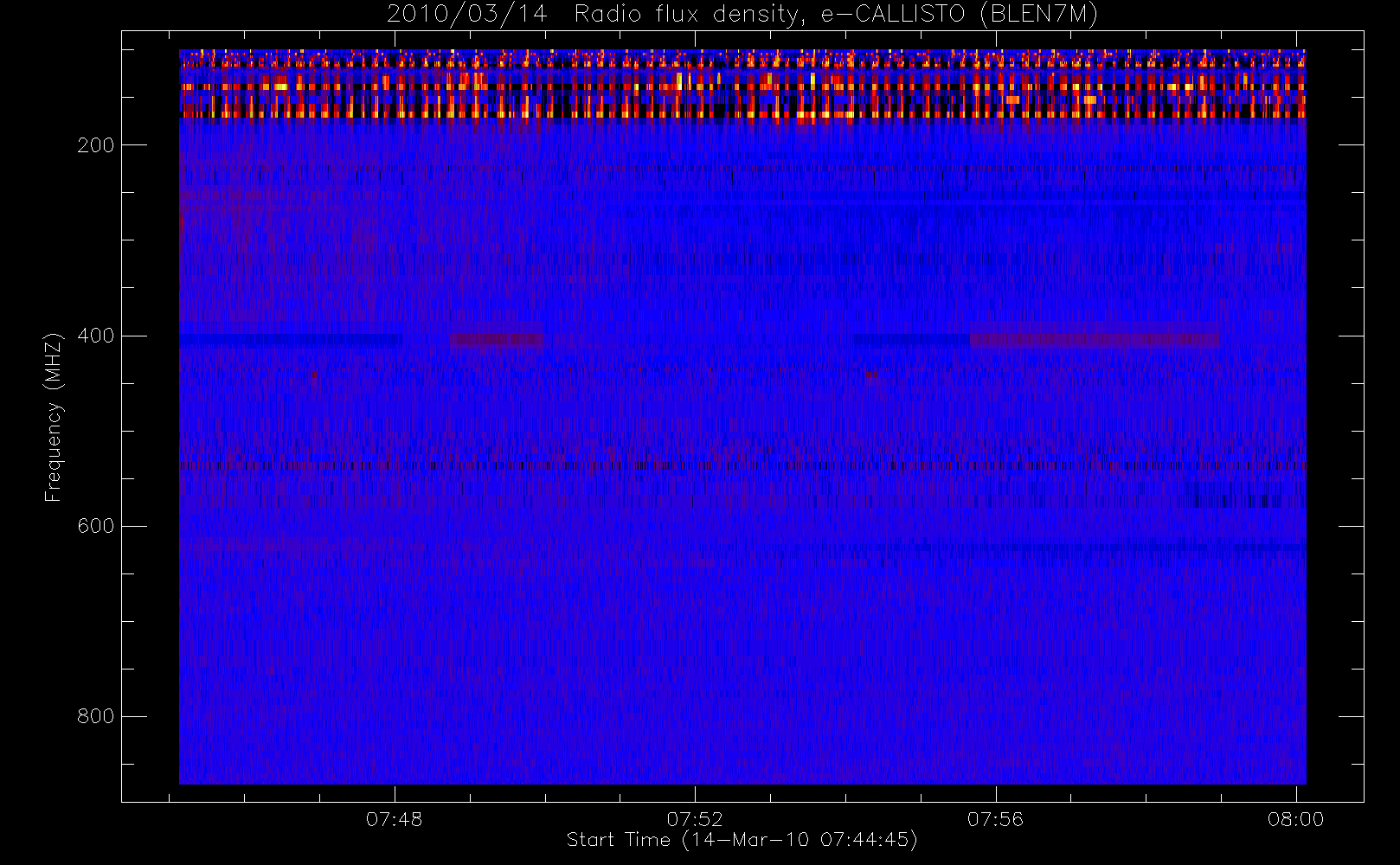Click the 07:52 time tick label
The width and height of the screenshot is (1400, 865).
(695, 819)
